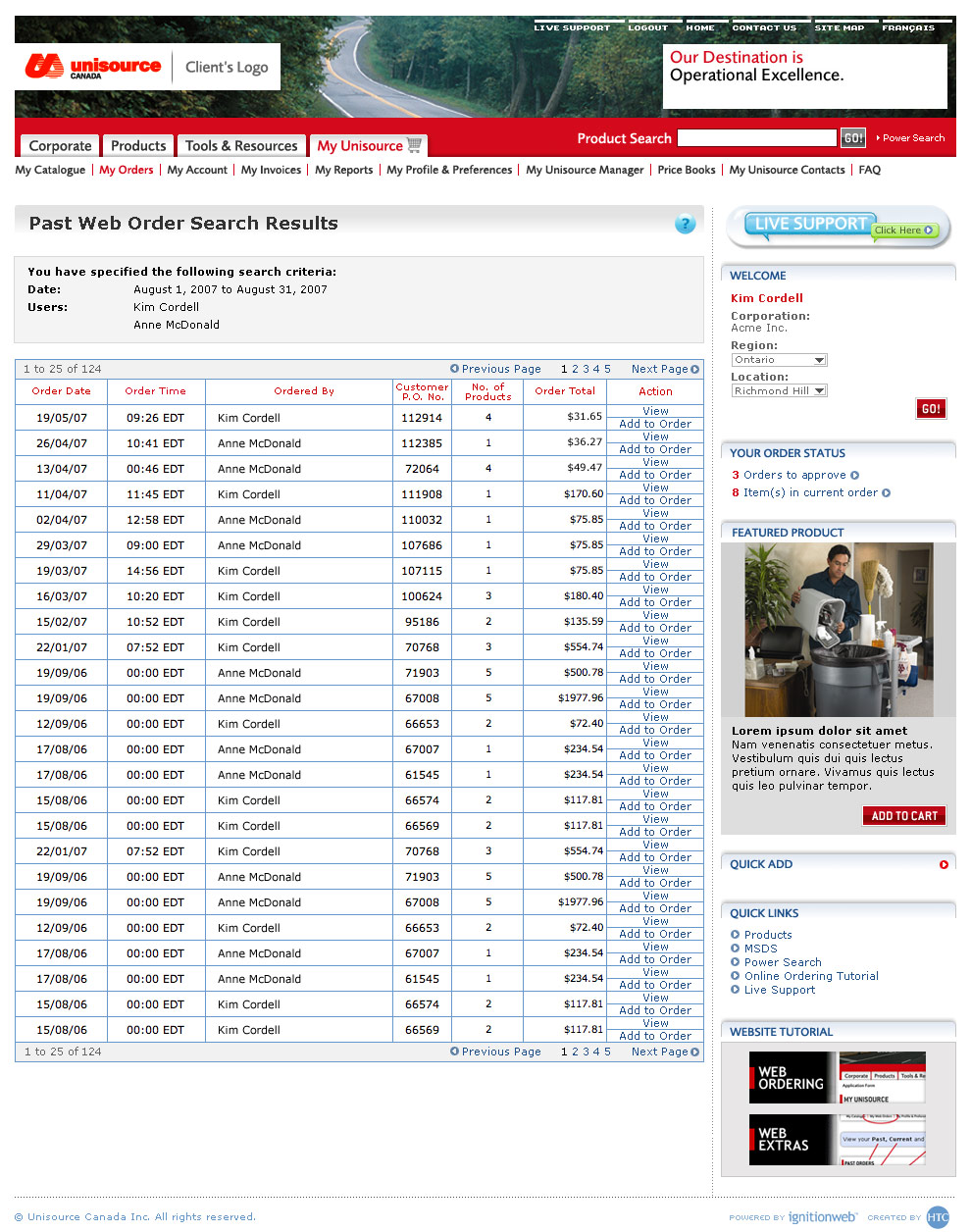Click arrow icon beside Item(s) in current order
971x1232 pixels.
[887, 493]
